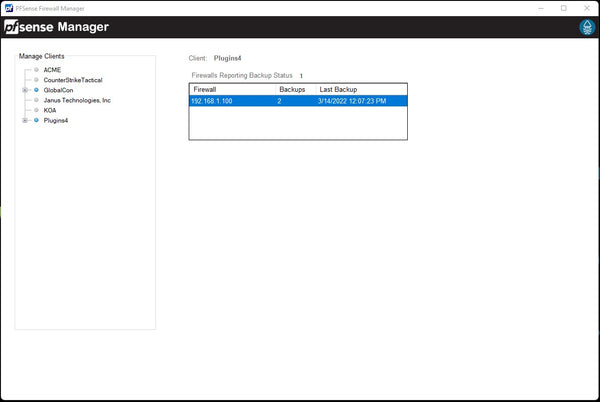Sort by the Last Backup column
This screenshot has height=402, width=600.
click(x=360, y=90)
